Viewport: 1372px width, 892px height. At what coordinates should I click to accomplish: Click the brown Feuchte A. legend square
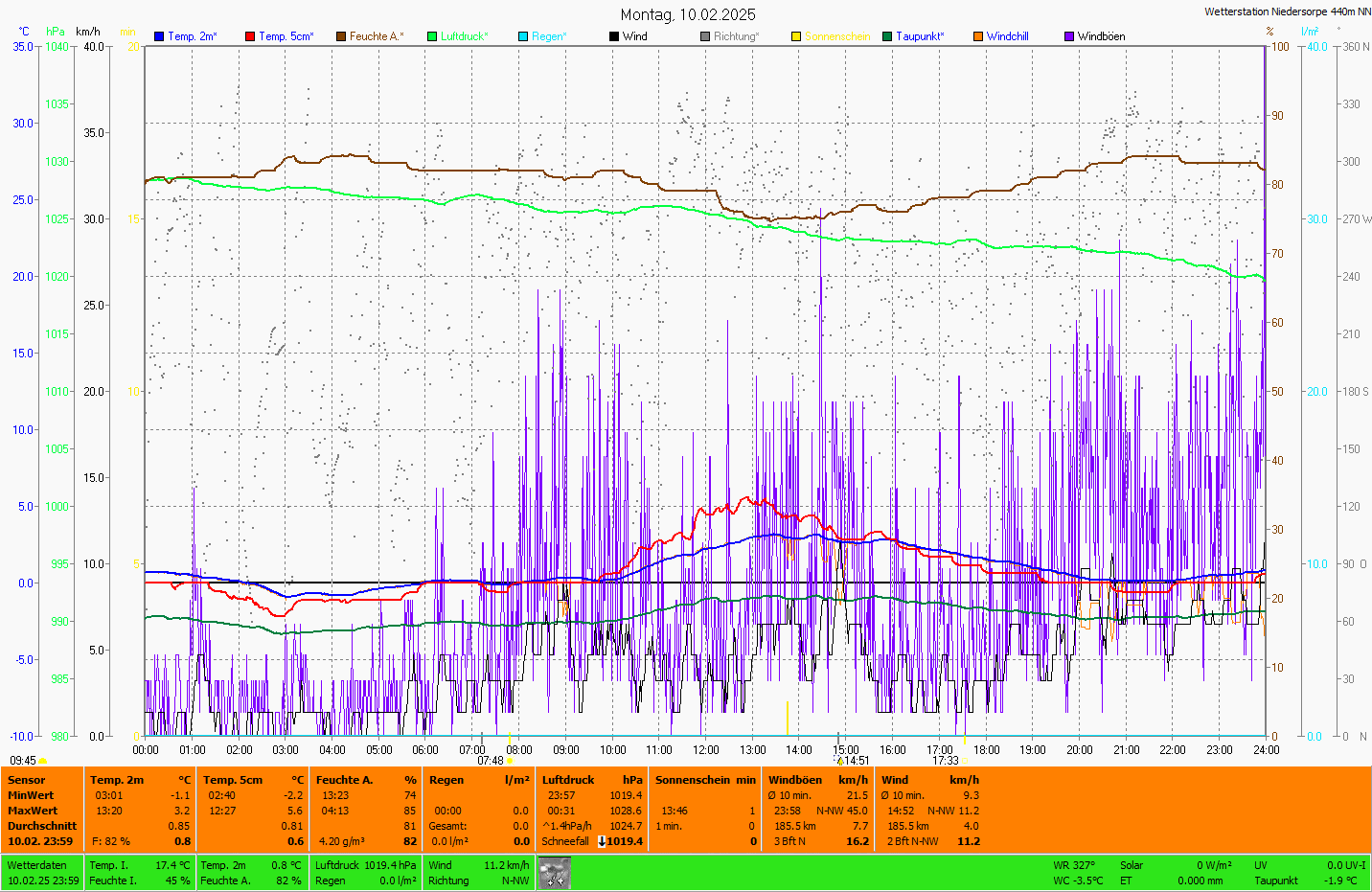point(341,36)
